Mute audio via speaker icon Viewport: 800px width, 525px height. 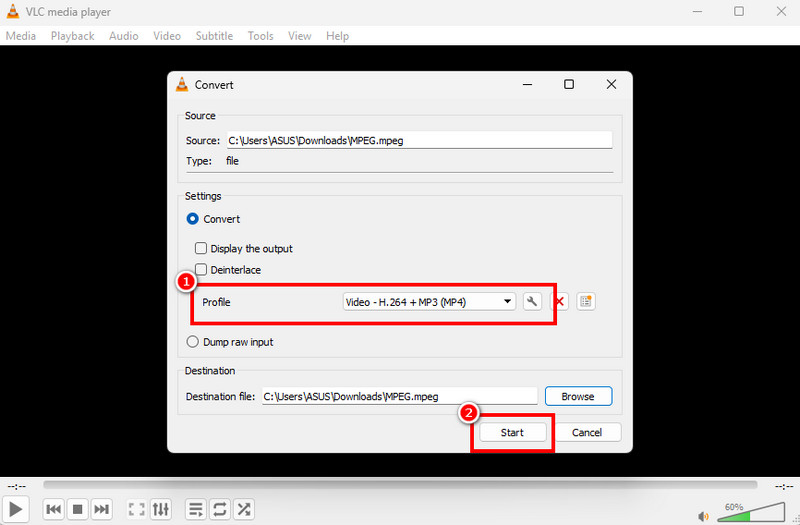(x=704, y=516)
